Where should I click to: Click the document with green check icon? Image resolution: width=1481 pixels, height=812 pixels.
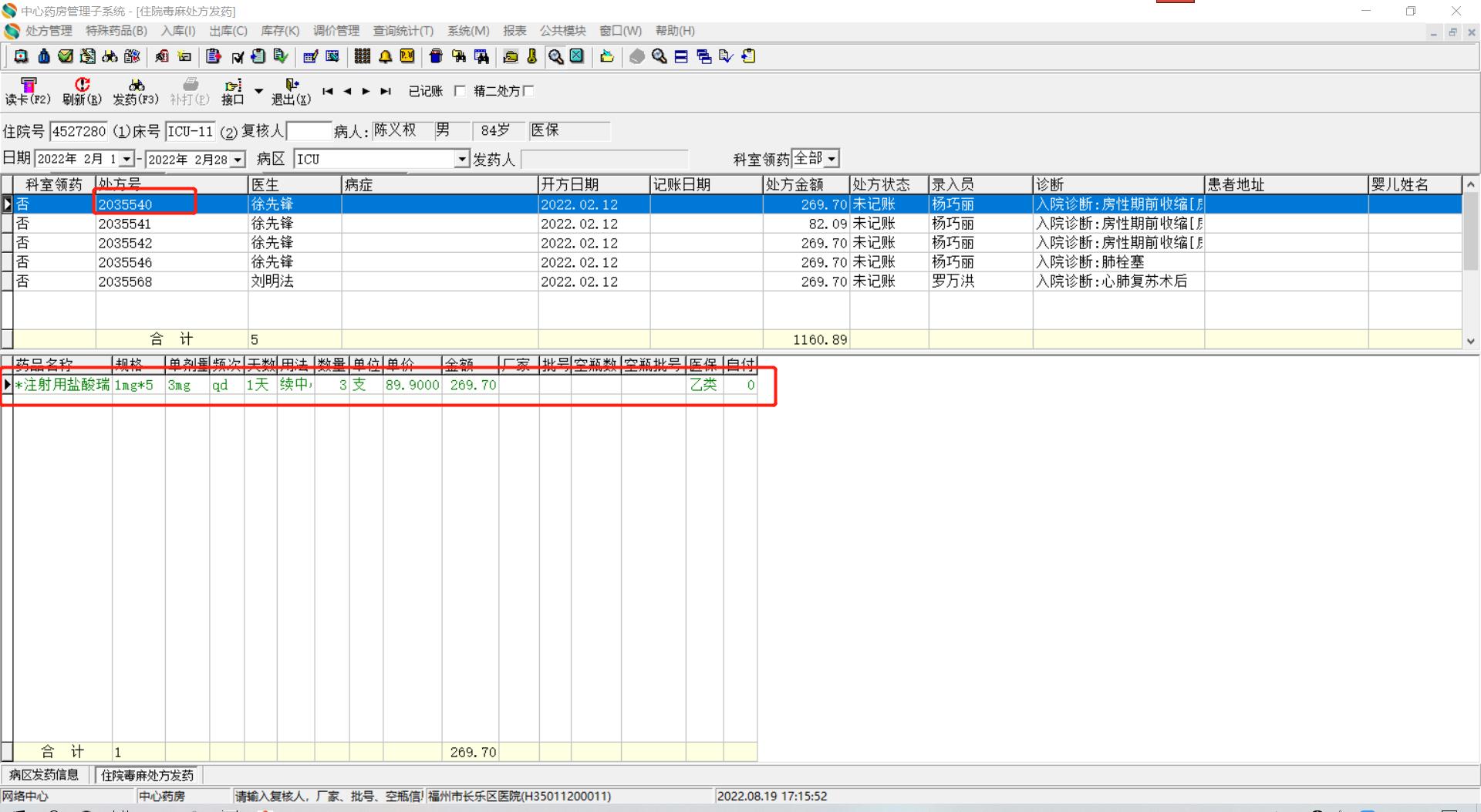[280, 56]
